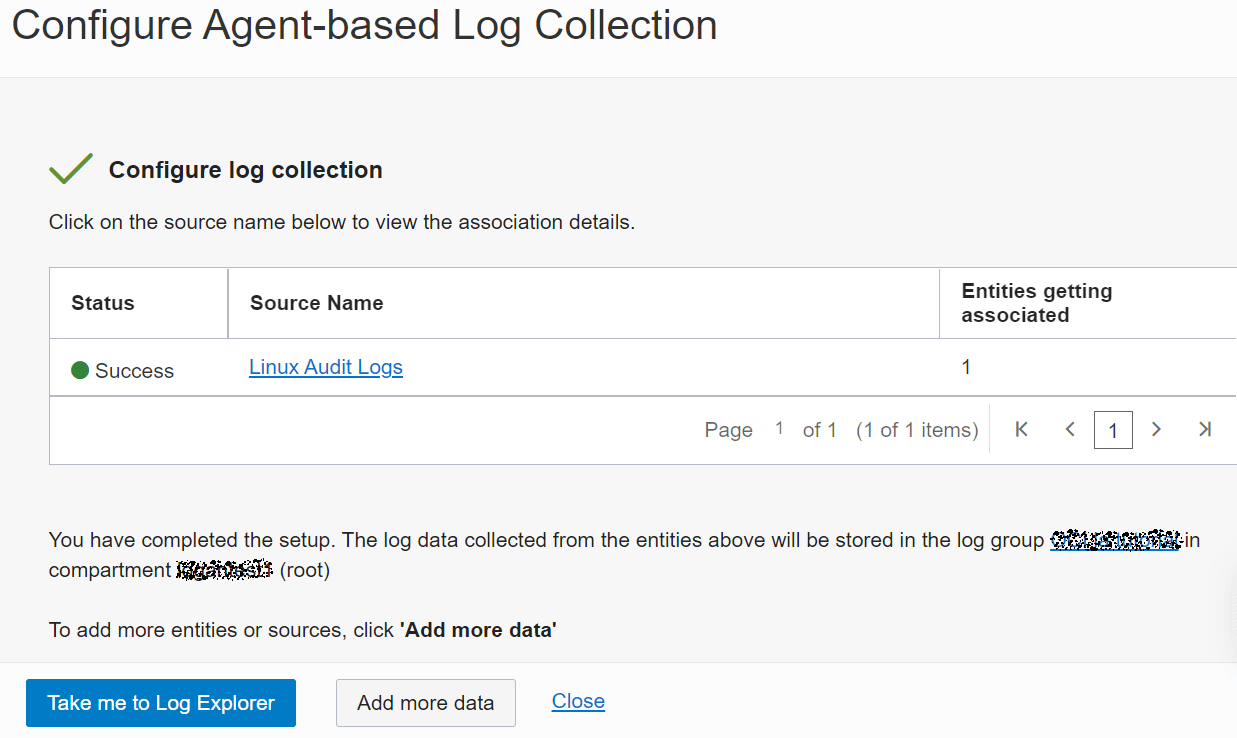Select the entities count cell showing 1

click(966, 367)
